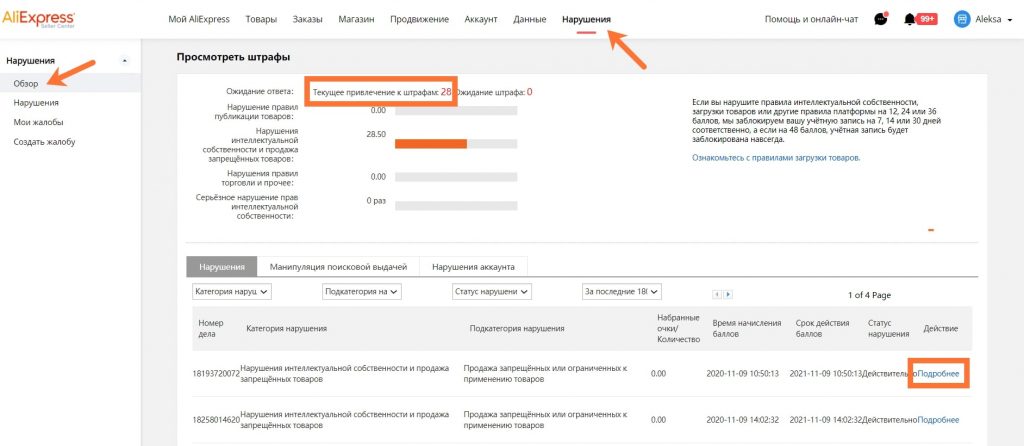The height and width of the screenshot is (446, 1024).
Task: Click the Просмотреть штрафы heading
Action: [x=233, y=57]
